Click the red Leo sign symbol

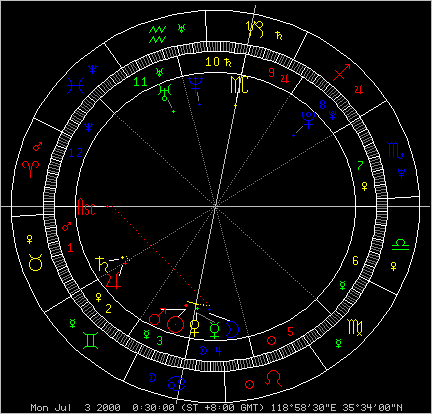[273, 378]
